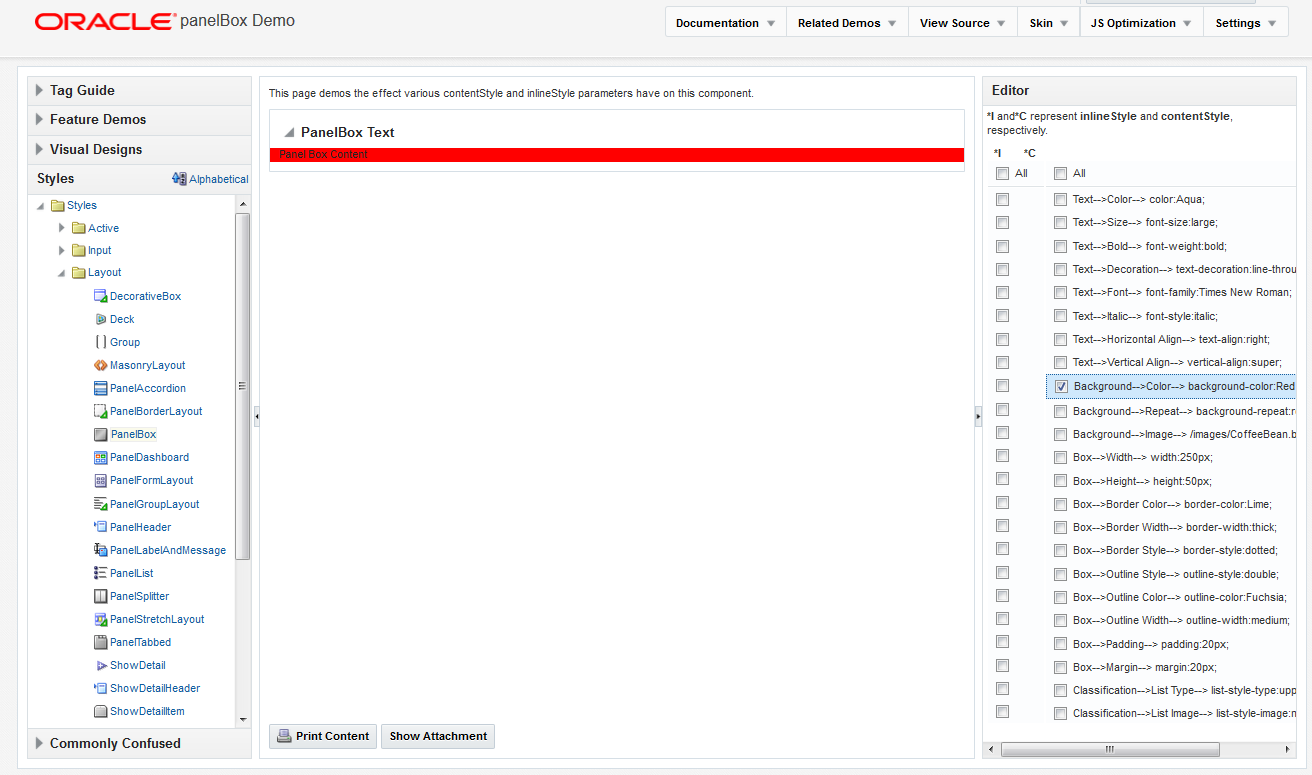Open the Alphabetical link in Styles
Image resolution: width=1312 pixels, height=775 pixels.
[219, 179]
